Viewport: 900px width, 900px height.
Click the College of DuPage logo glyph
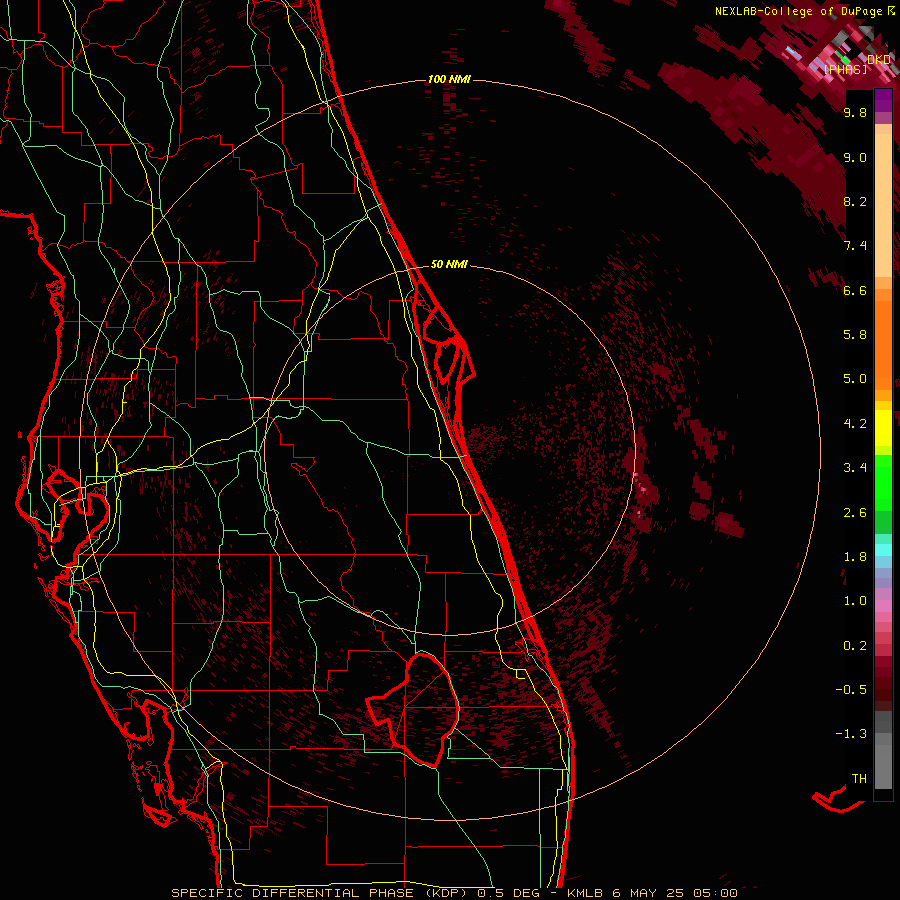click(x=891, y=10)
